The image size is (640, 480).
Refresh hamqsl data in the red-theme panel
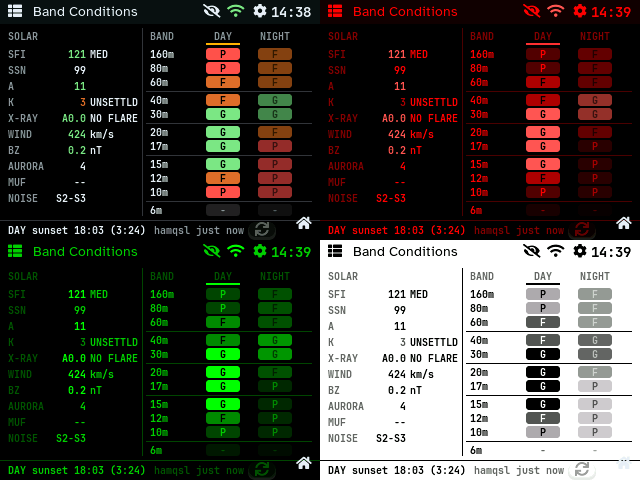point(582,230)
